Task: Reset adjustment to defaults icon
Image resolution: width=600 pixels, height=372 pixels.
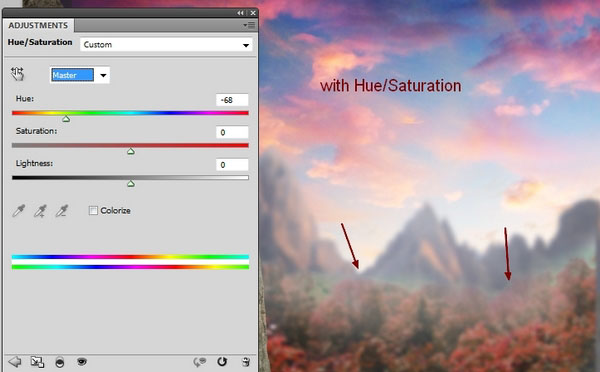Action: (x=222, y=362)
